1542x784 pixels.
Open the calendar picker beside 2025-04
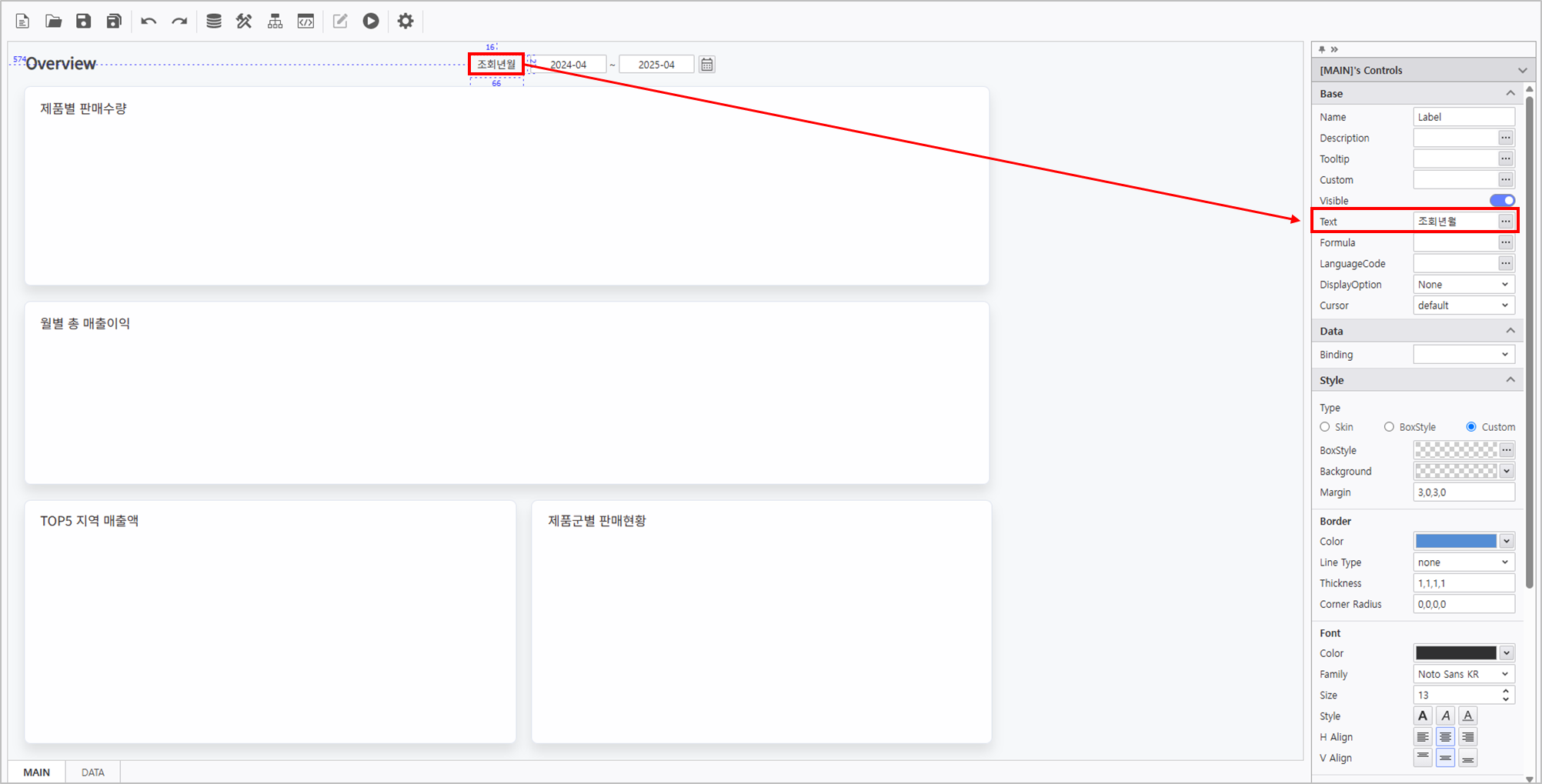tap(707, 65)
